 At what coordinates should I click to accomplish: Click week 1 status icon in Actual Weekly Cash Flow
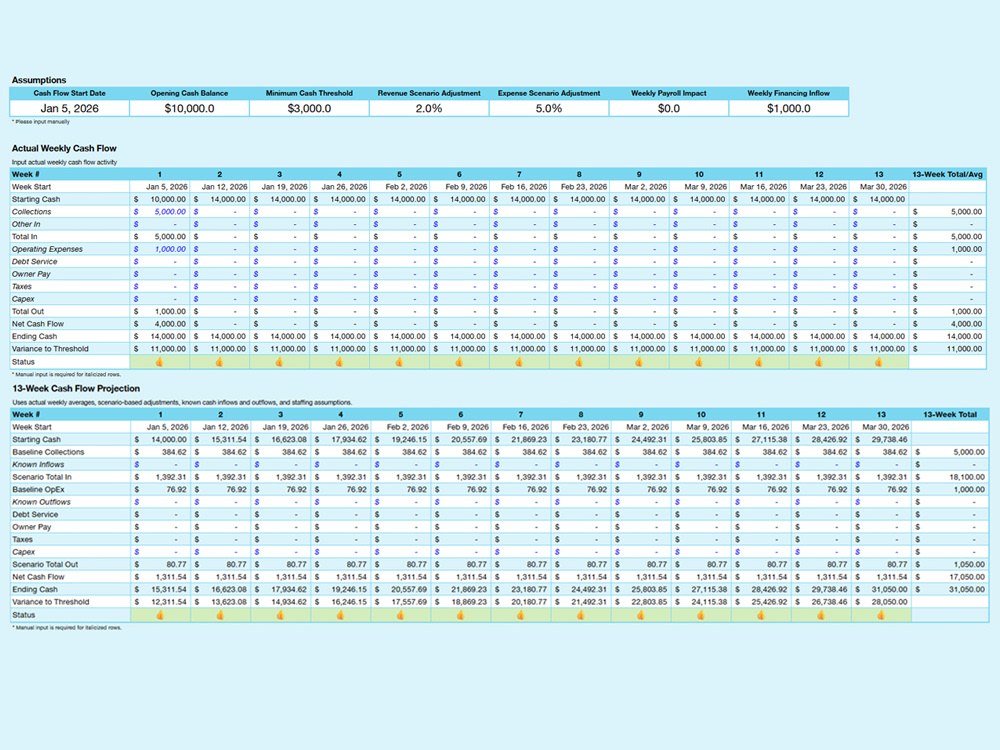point(159,362)
